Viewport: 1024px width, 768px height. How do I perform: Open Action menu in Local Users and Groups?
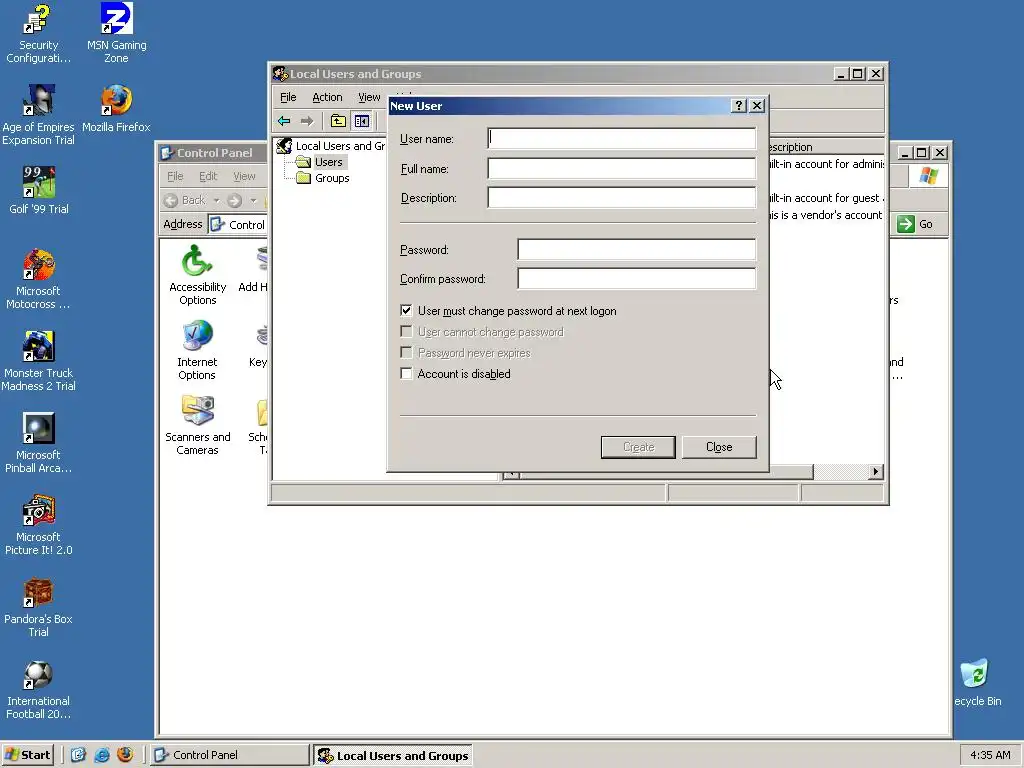[327, 97]
